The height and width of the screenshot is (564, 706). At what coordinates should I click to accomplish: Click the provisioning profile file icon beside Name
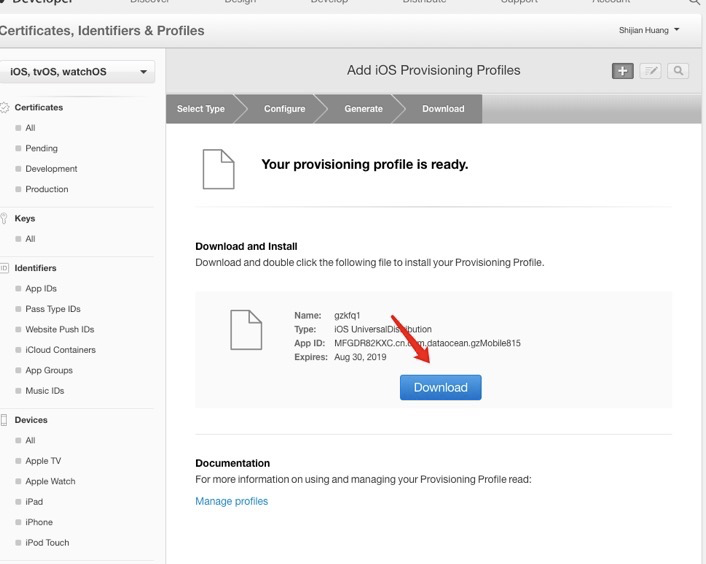[246, 331]
